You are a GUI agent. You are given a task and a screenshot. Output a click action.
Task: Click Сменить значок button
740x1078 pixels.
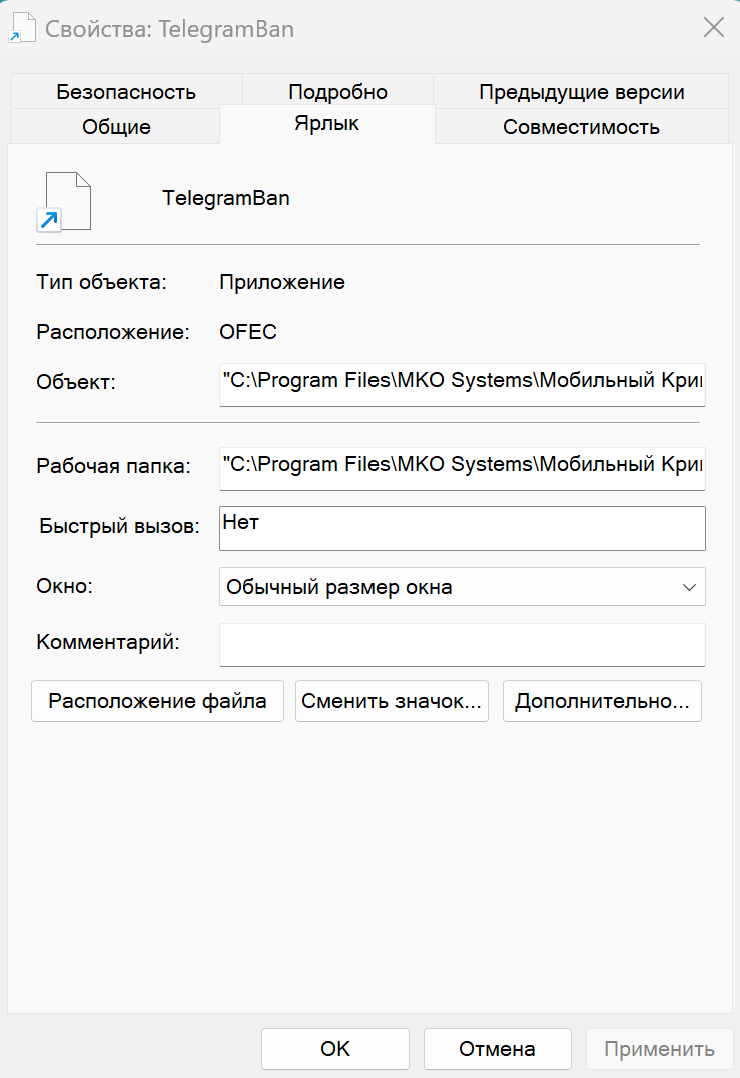point(392,701)
